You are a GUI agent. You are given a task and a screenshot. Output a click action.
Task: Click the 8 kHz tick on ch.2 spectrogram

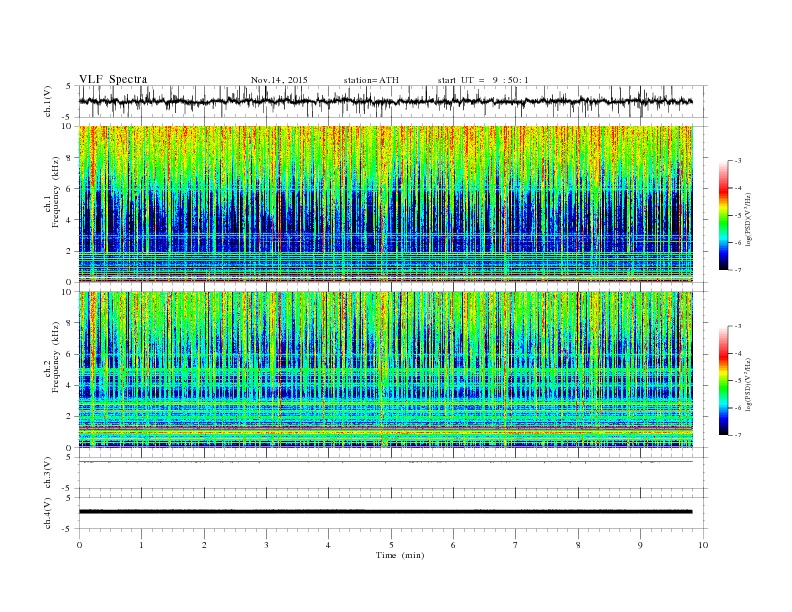[x=70, y=323]
